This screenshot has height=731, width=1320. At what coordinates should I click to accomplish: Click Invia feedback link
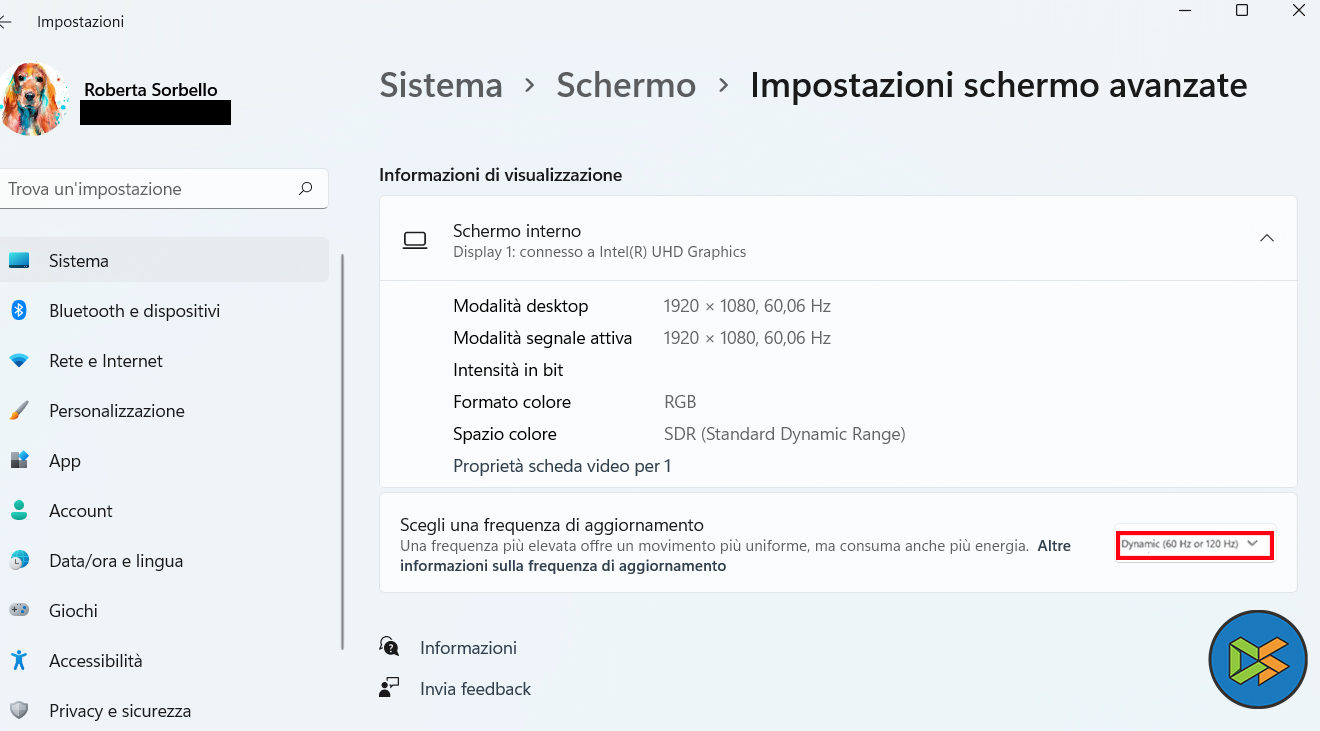click(x=475, y=689)
